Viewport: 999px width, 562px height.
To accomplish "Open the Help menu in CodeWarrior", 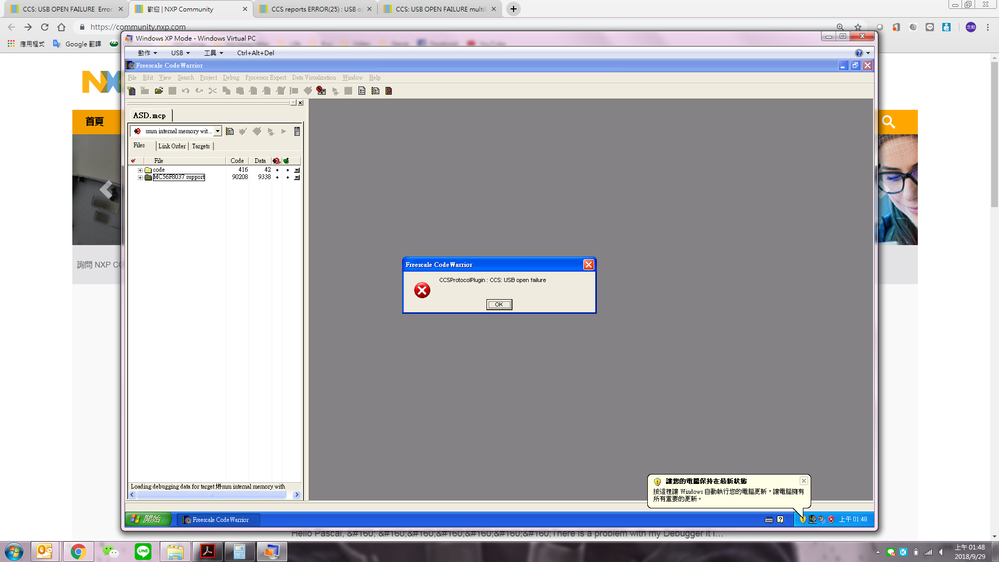I will click(375, 78).
